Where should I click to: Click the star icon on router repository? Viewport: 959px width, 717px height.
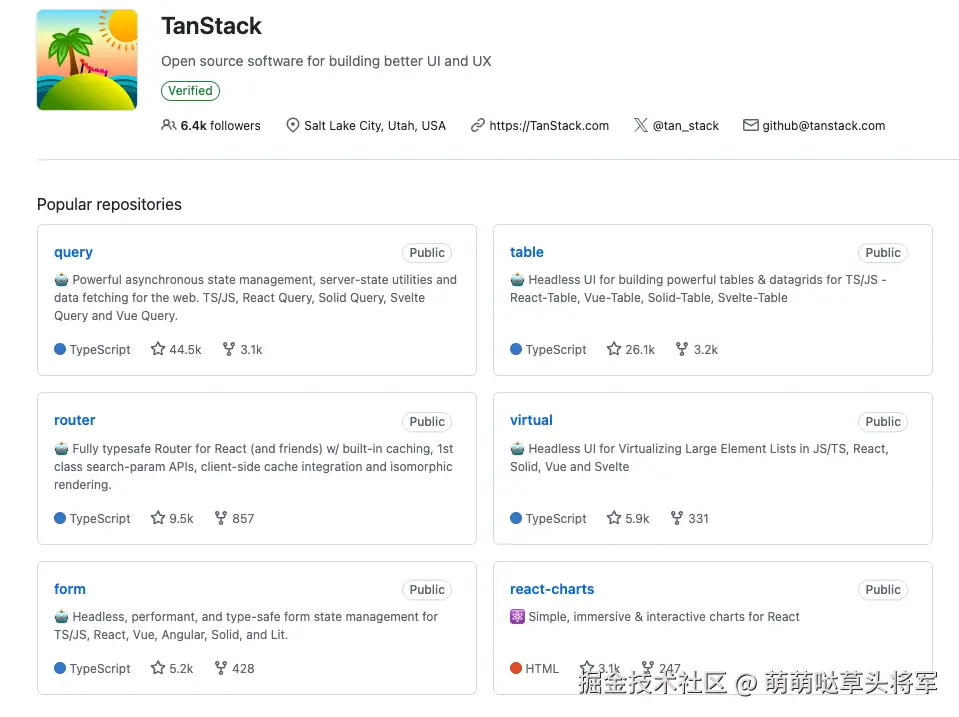(x=158, y=518)
